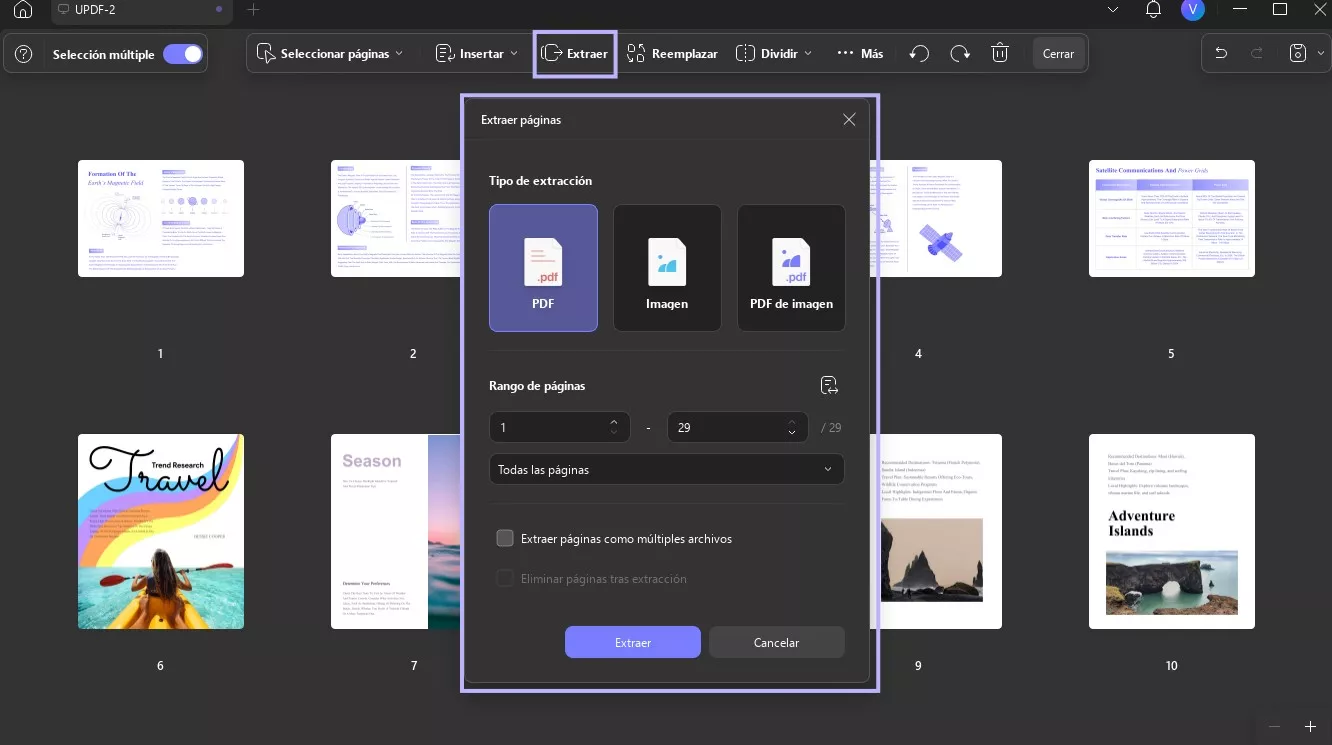Zoom out thumbnails with minus button
The image size is (1332, 745).
click(x=1274, y=726)
